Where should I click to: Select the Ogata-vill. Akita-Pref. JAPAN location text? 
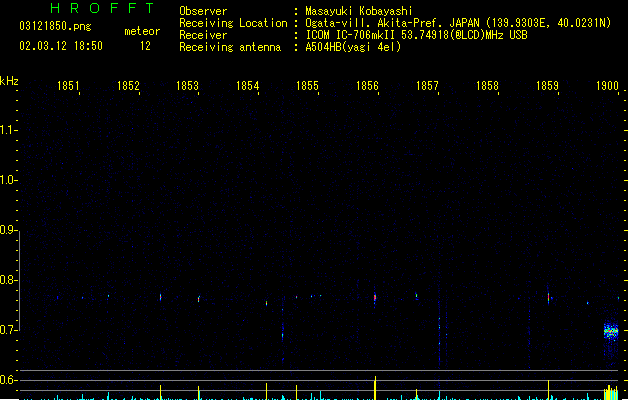coord(458,23)
